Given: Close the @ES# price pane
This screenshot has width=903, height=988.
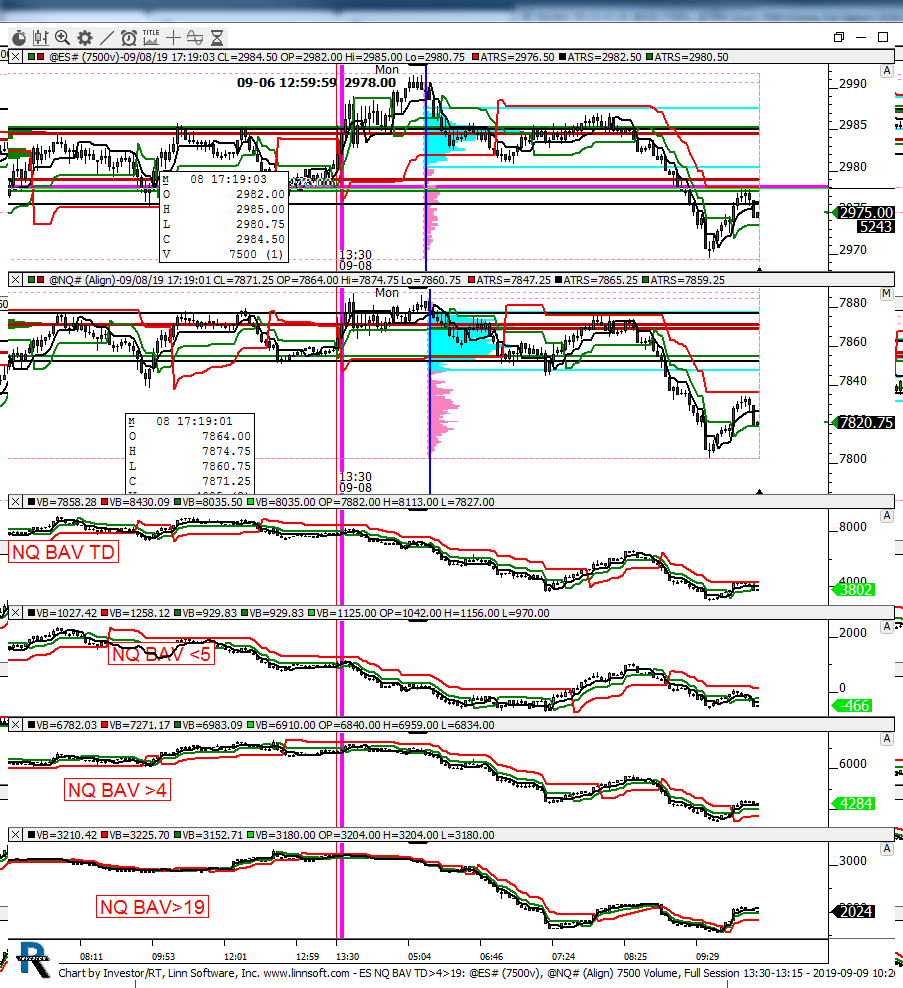Looking at the screenshot, I should (x=15, y=57).
